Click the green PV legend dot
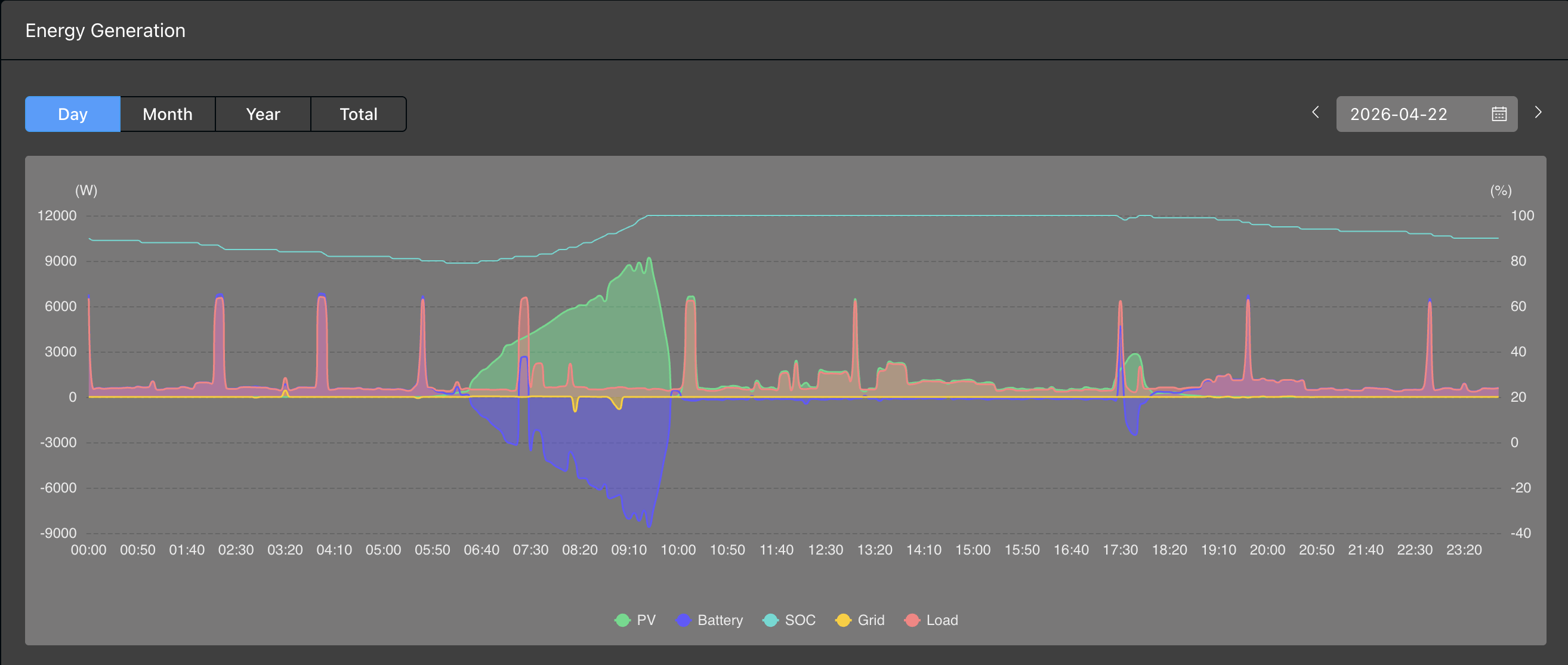Viewport: 1568px width, 665px height. (622, 620)
